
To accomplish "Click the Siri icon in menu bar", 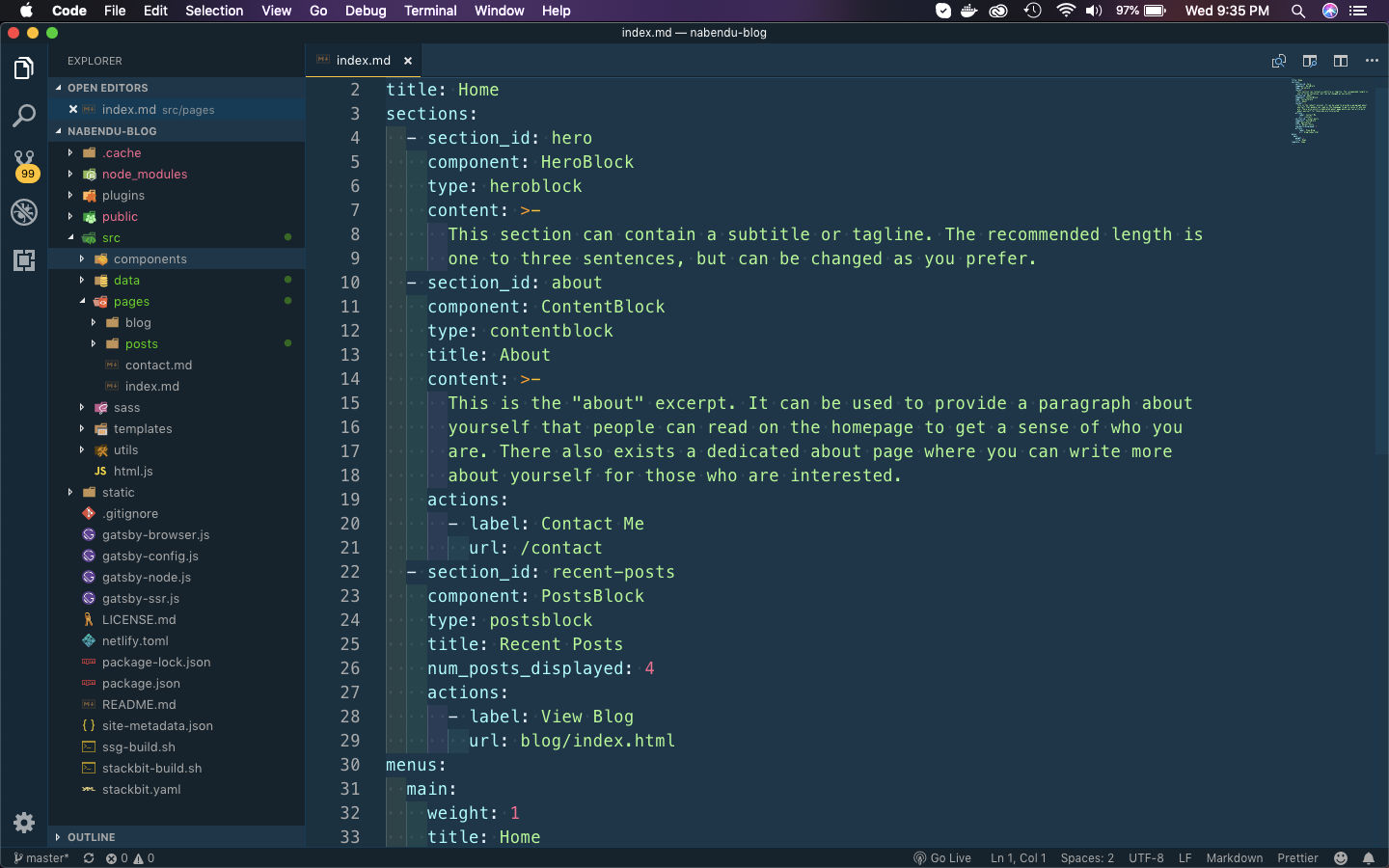I will pos(1330,11).
